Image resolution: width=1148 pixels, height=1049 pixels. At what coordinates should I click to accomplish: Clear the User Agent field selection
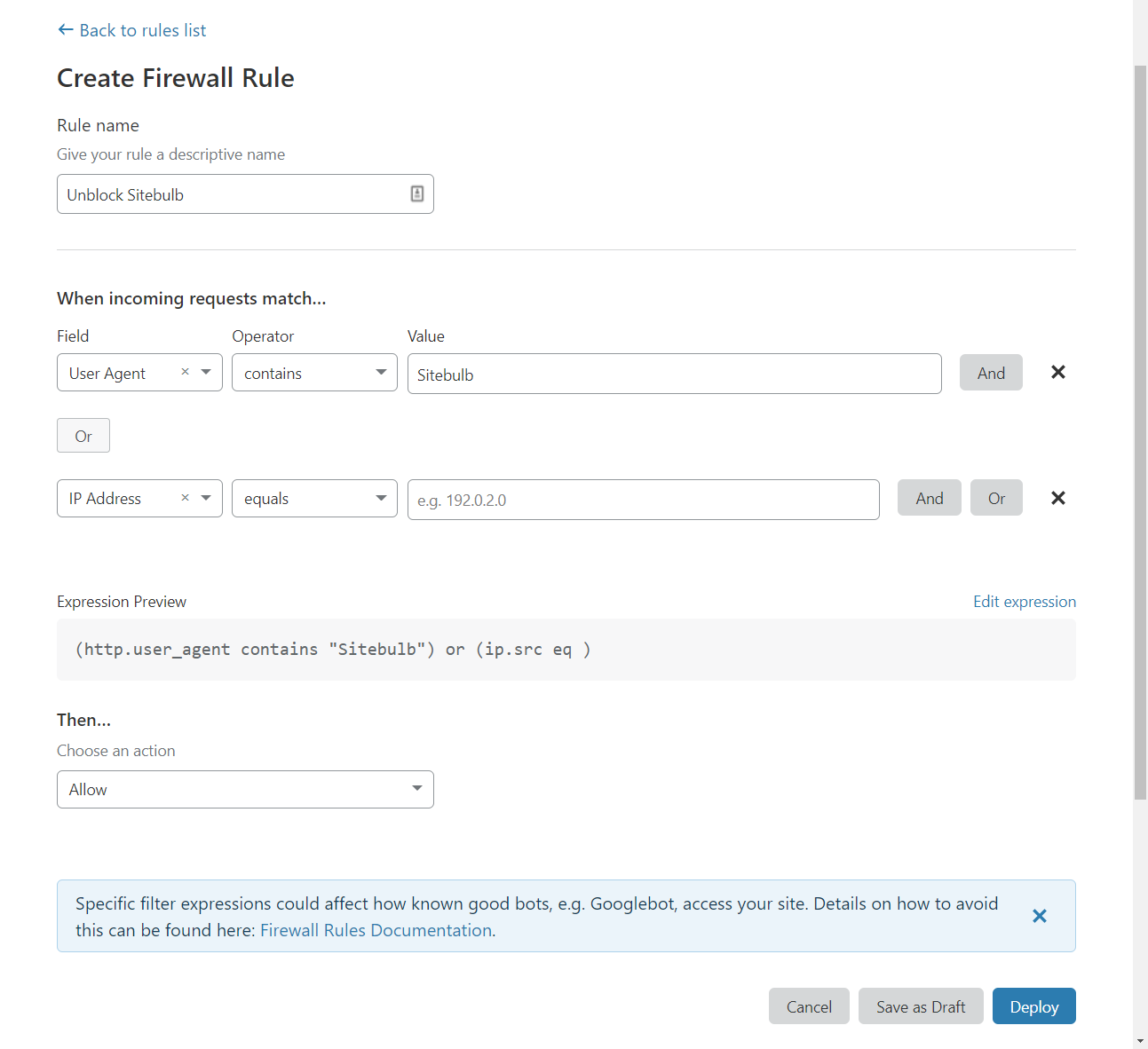[185, 372]
